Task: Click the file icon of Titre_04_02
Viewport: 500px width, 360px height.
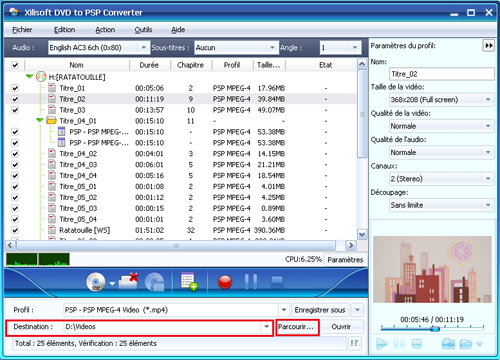Action: click(52, 153)
